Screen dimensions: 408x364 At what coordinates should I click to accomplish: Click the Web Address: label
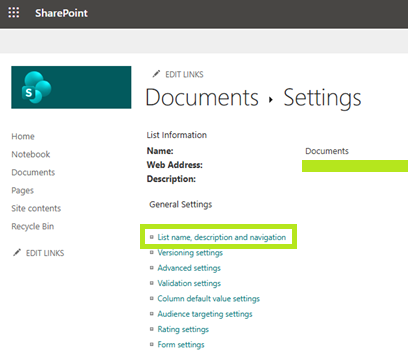(x=175, y=165)
